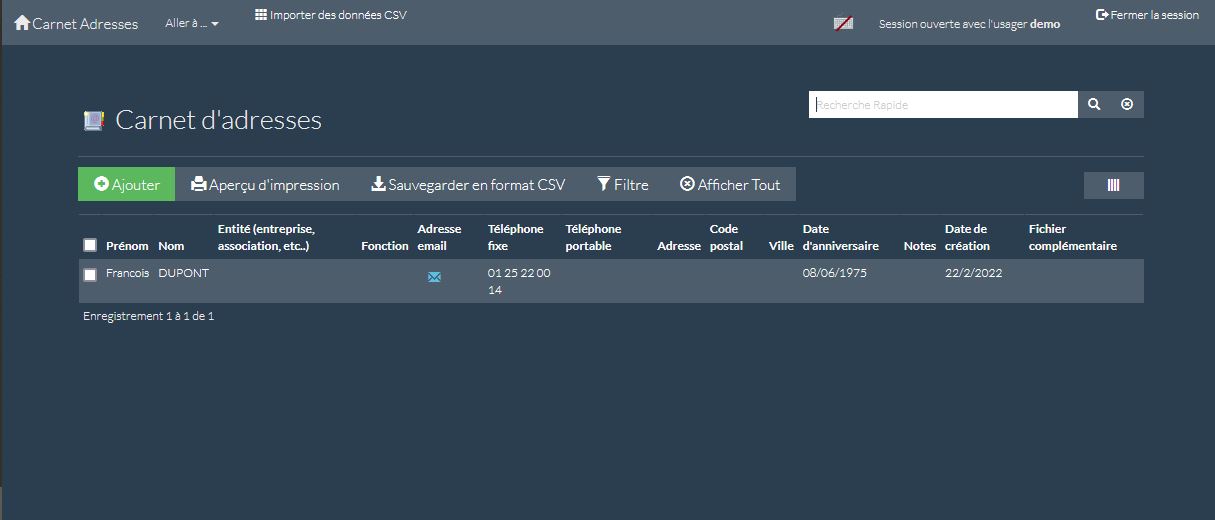Click Fermer la session link
Screen dimensions: 1215x520
1147,15
